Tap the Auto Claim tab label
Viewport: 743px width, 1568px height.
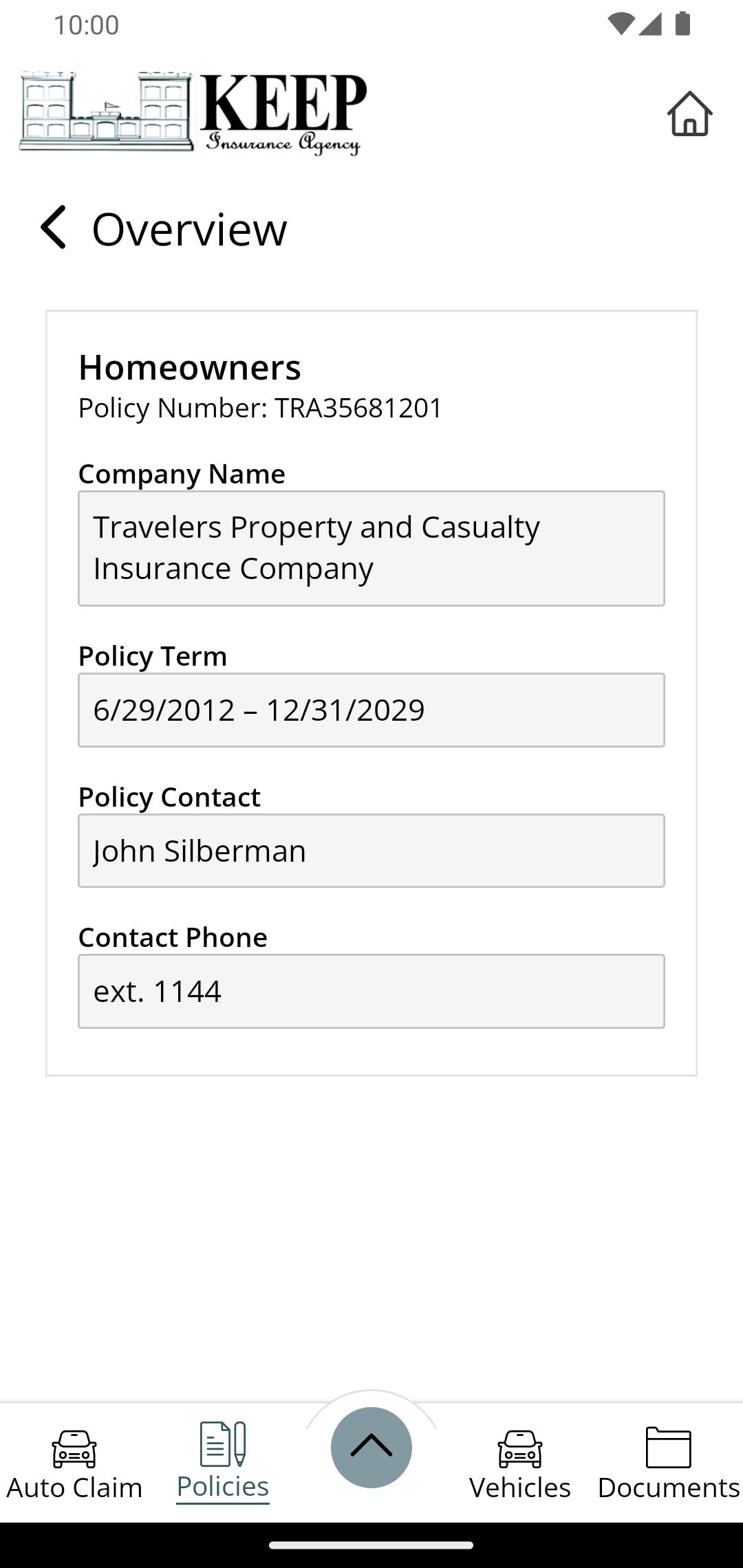click(x=74, y=1488)
